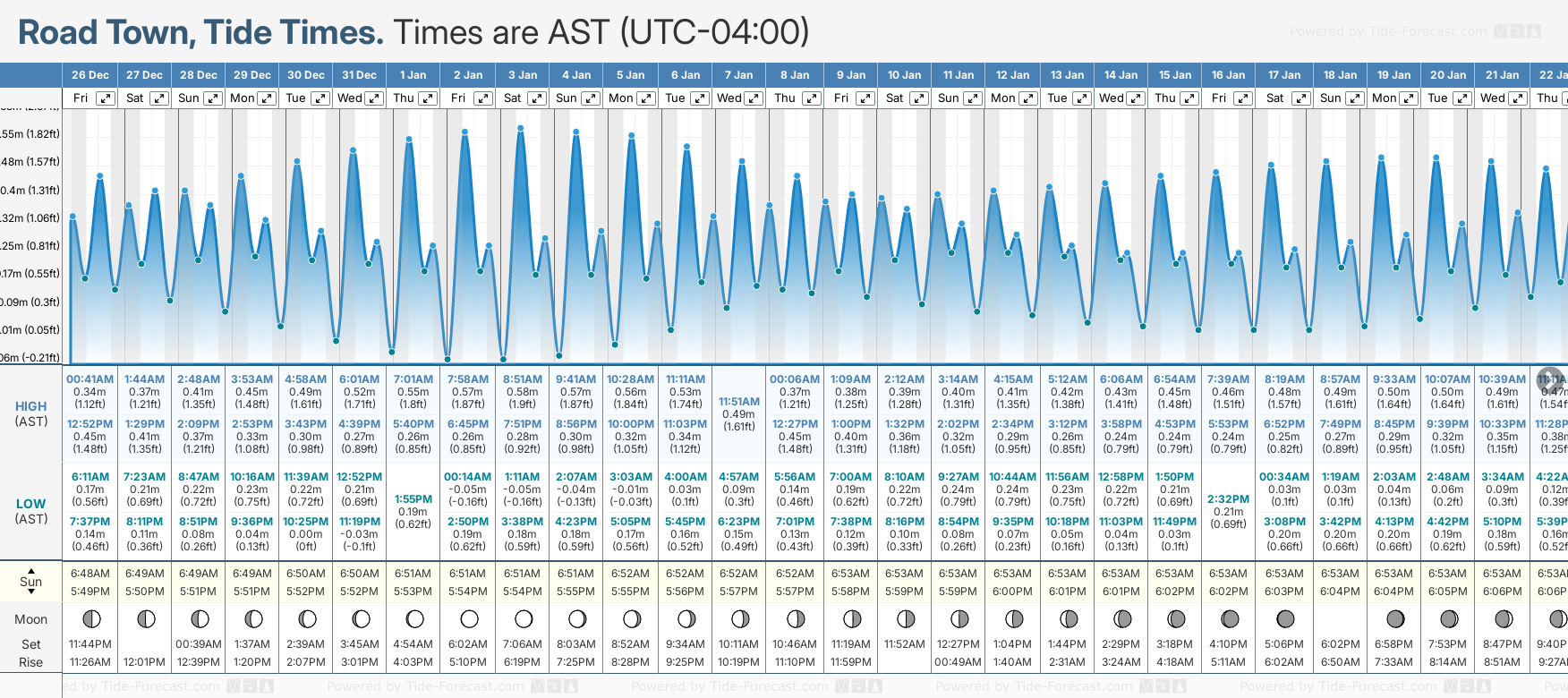Screen dimensions: 1568x698
Task: Select the 3 Jan date header
Action: point(523,75)
